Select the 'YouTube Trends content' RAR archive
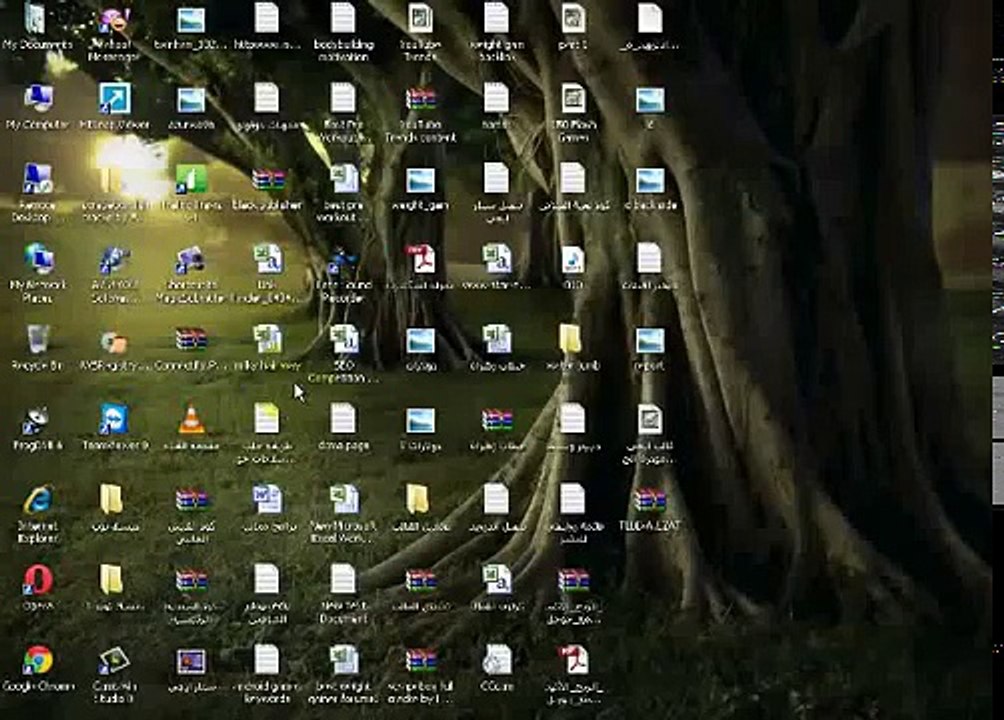Image resolution: width=1004 pixels, height=720 pixels. [x=421, y=99]
